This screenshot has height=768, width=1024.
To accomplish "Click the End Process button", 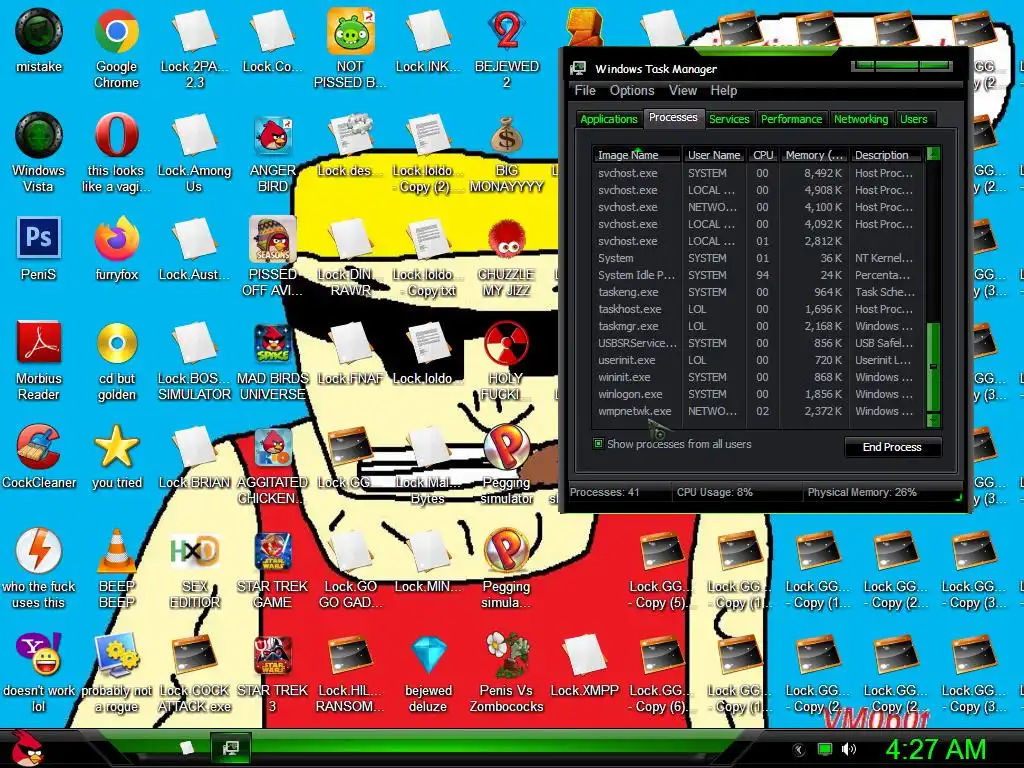I will [892, 447].
